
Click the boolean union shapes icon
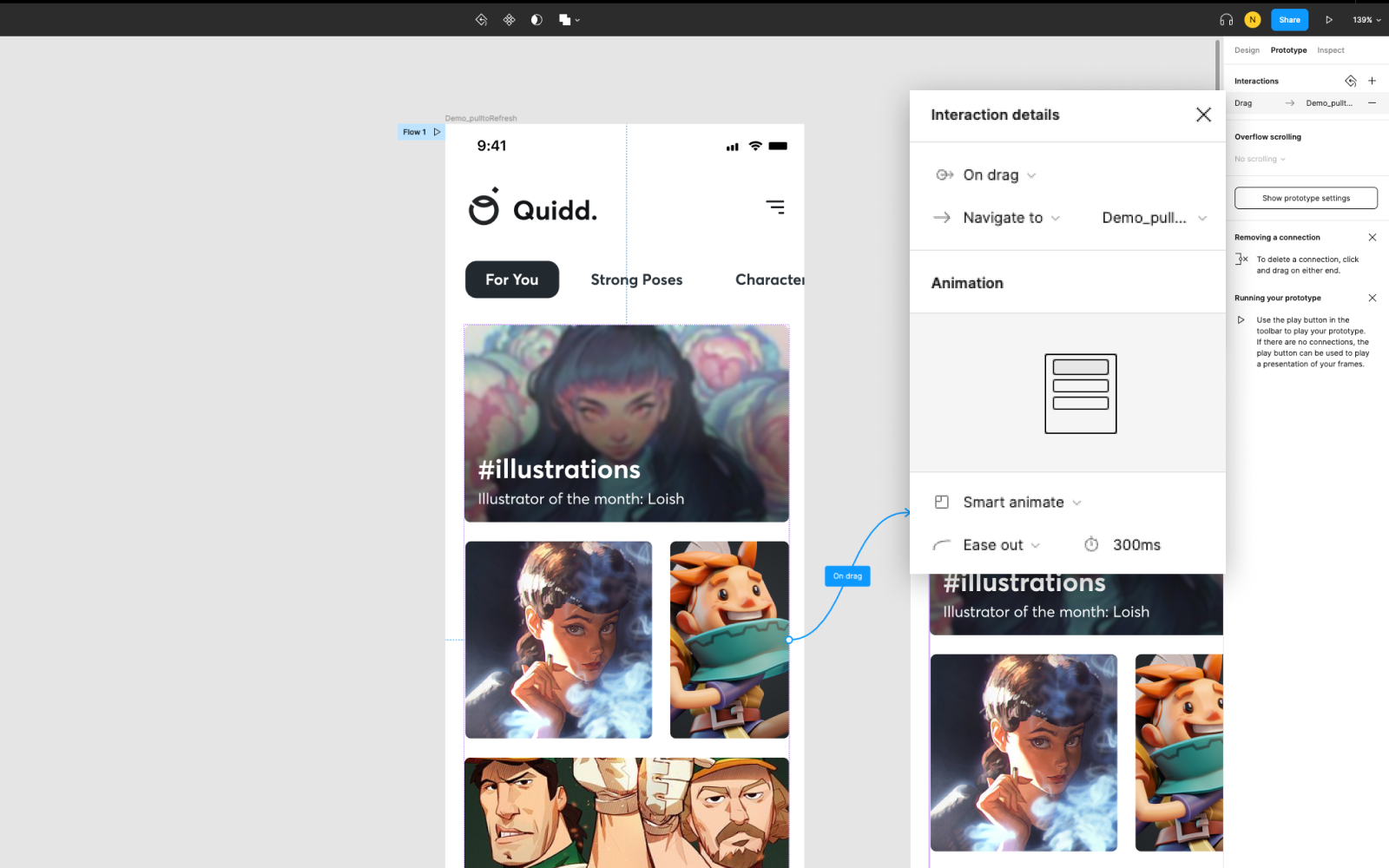[x=564, y=19]
